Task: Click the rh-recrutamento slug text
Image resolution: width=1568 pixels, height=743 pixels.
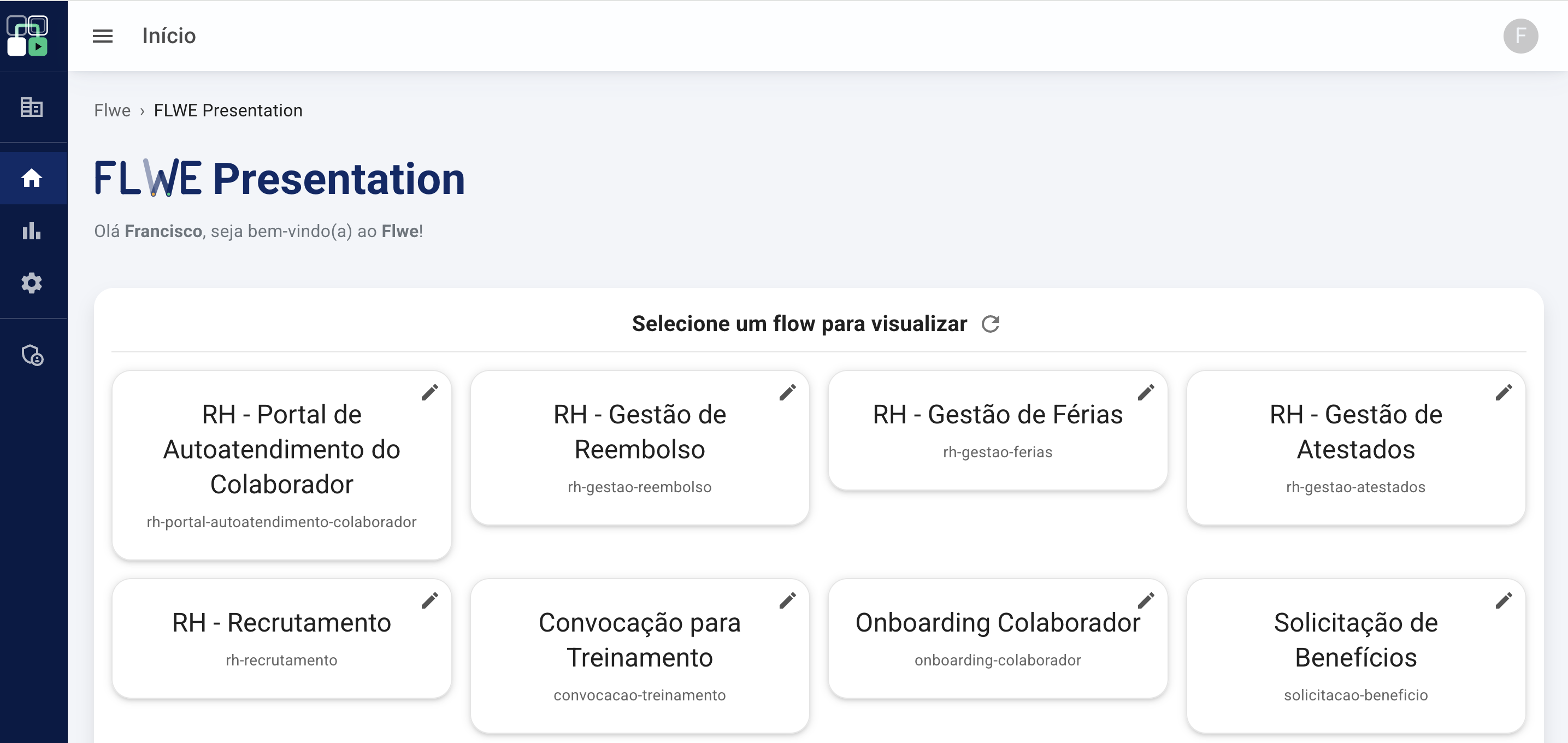Action: click(x=281, y=661)
